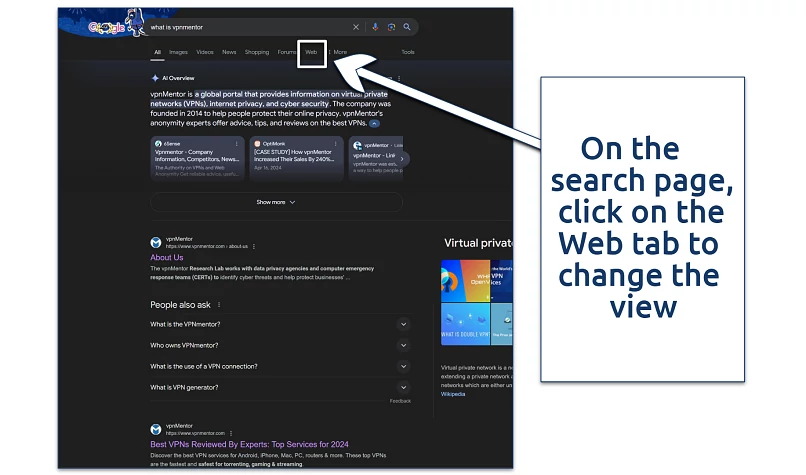
Task: Switch to the News tab
Action: [x=229, y=52]
